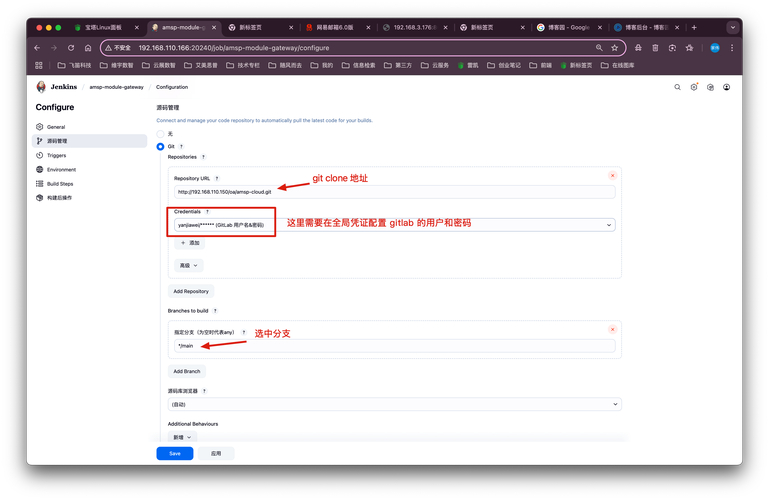The height and width of the screenshot is (500, 769).
Task: Click zoom magnifier in address bar
Action: tap(599, 48)
